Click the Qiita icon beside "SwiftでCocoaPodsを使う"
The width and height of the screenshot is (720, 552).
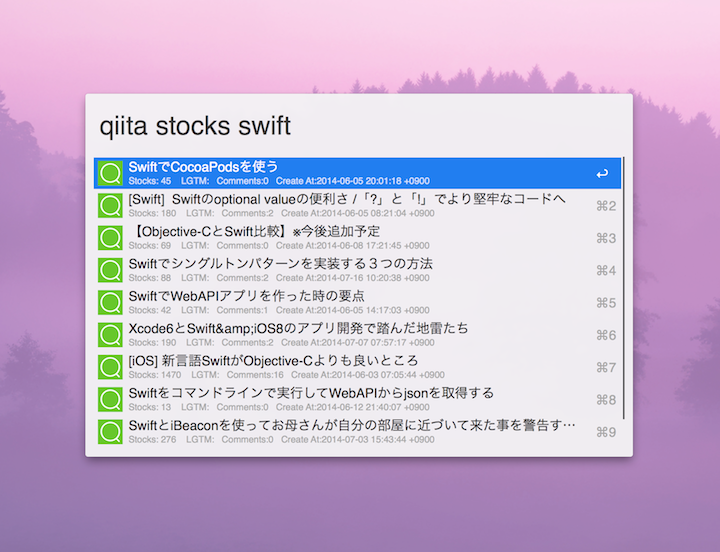click(110, 173)
